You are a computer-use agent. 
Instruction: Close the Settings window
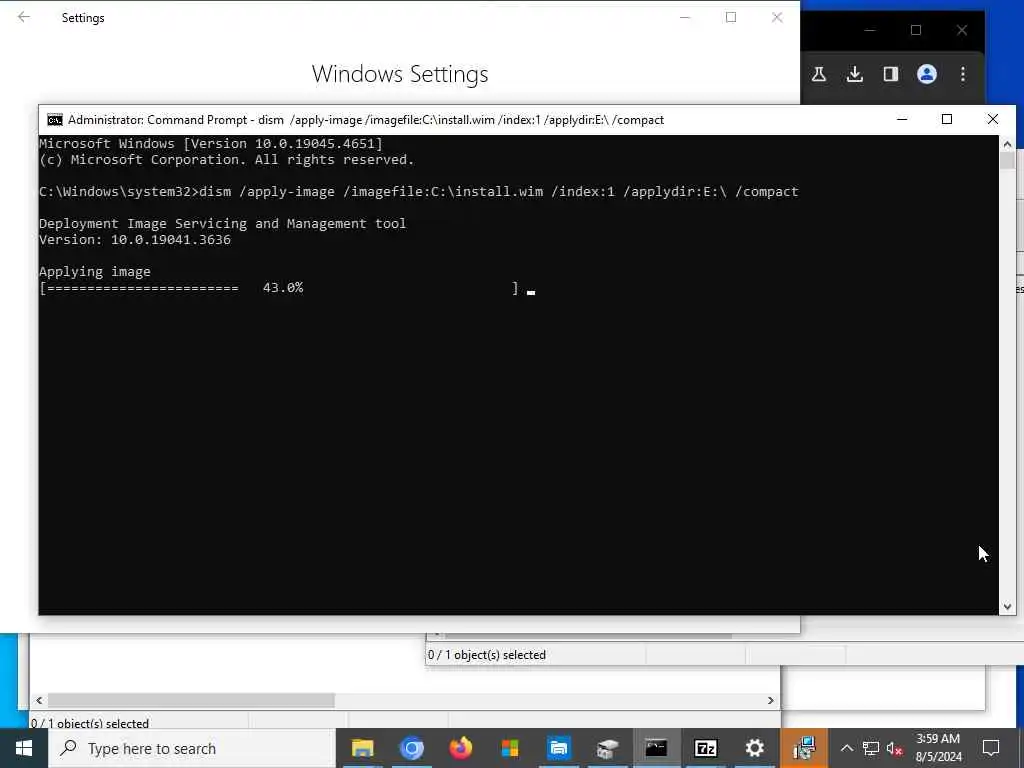777,17
